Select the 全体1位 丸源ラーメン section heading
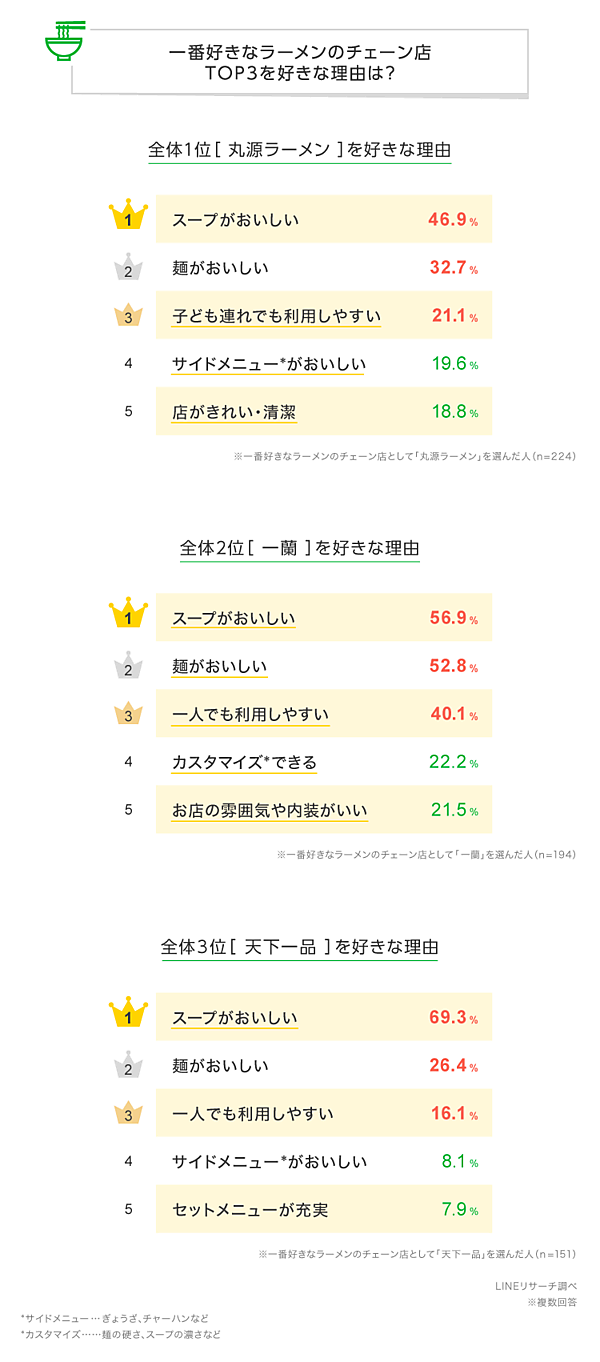 click(x=300, y=150)
